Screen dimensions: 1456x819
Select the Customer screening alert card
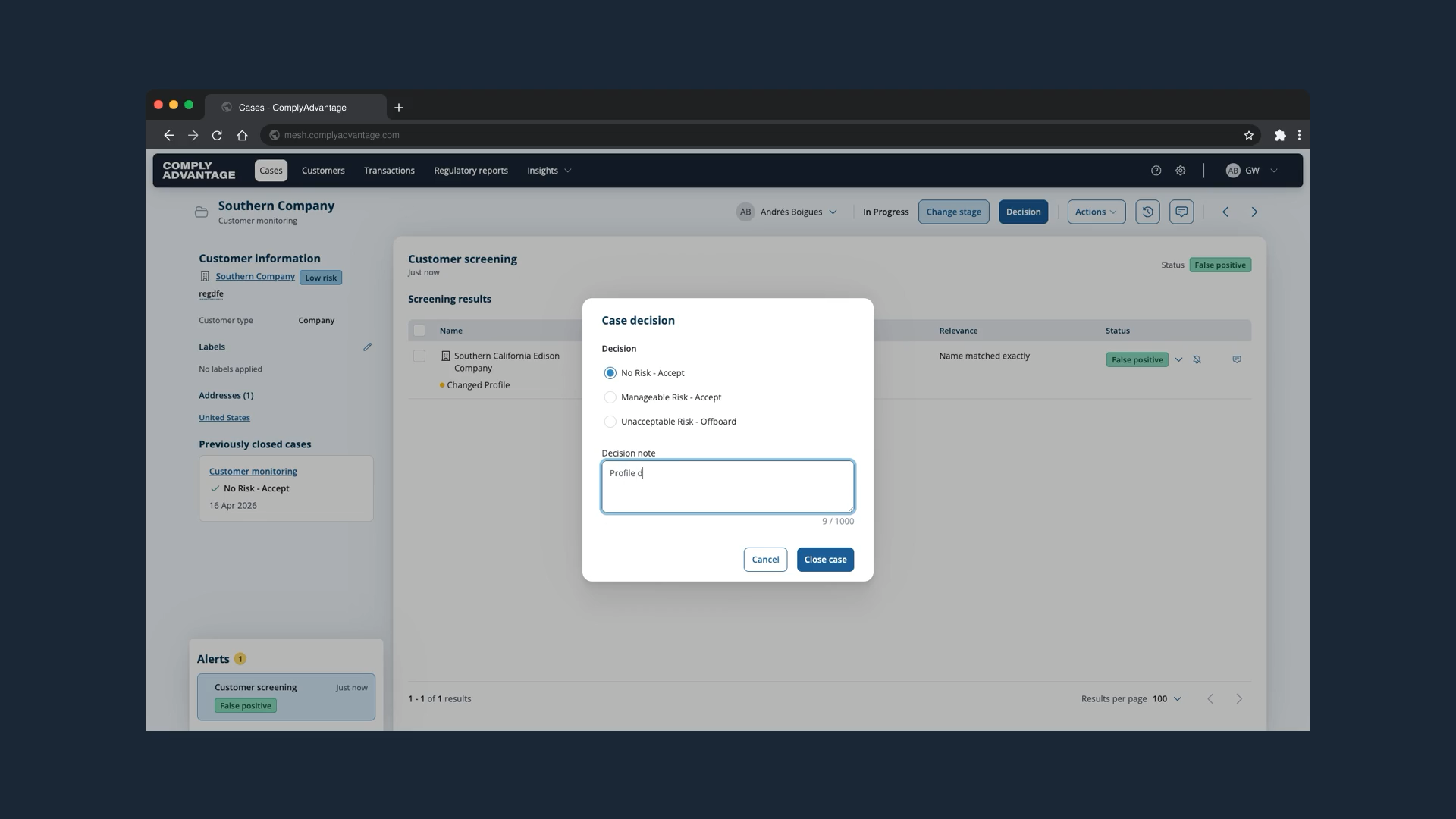(286, 697)
